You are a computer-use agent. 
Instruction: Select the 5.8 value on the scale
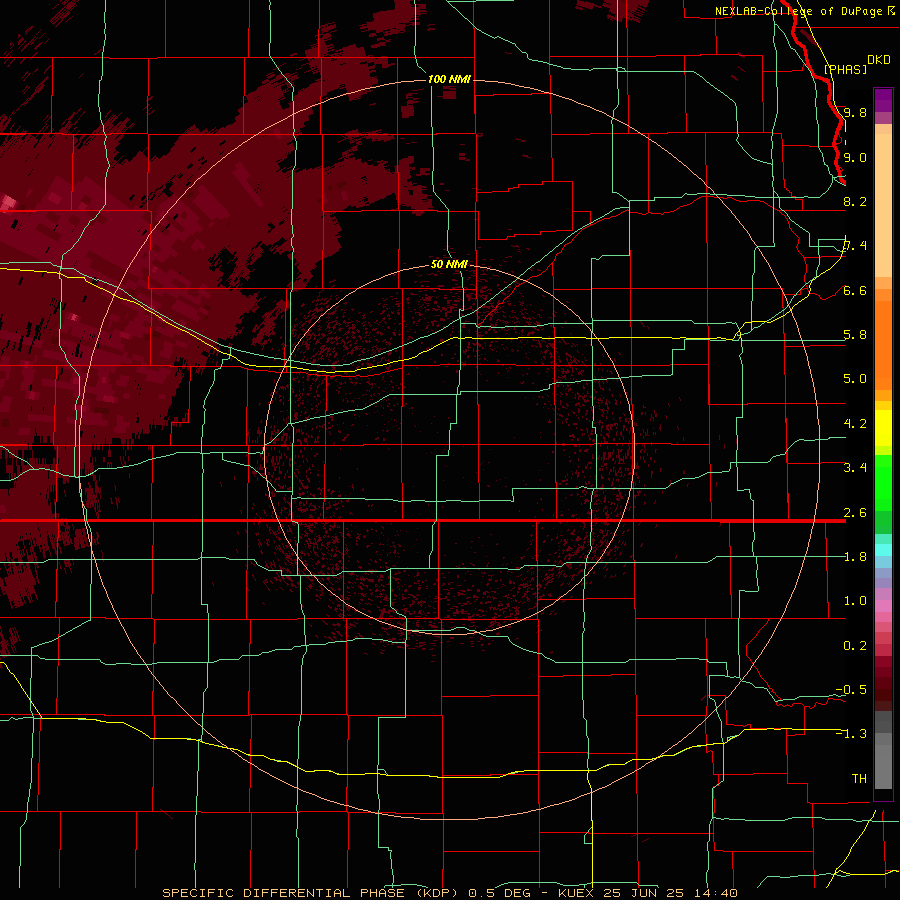coord(855,335)
